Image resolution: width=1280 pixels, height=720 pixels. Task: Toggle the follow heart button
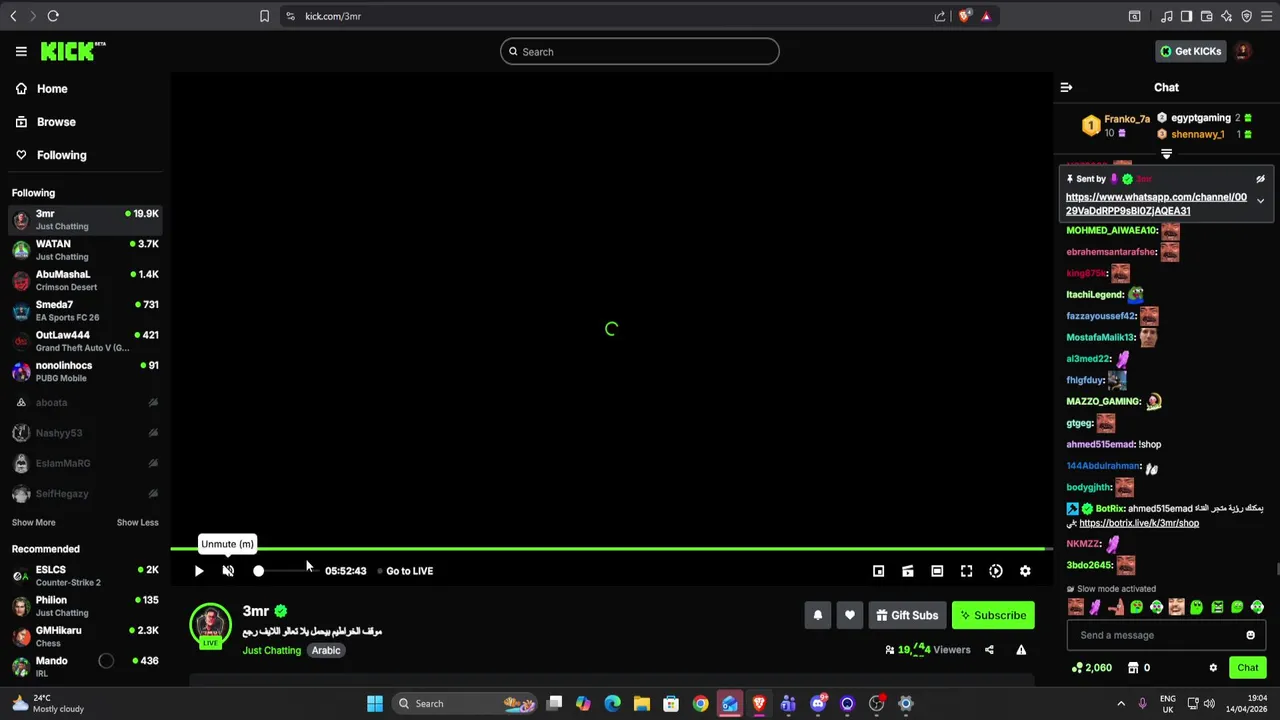849,615
